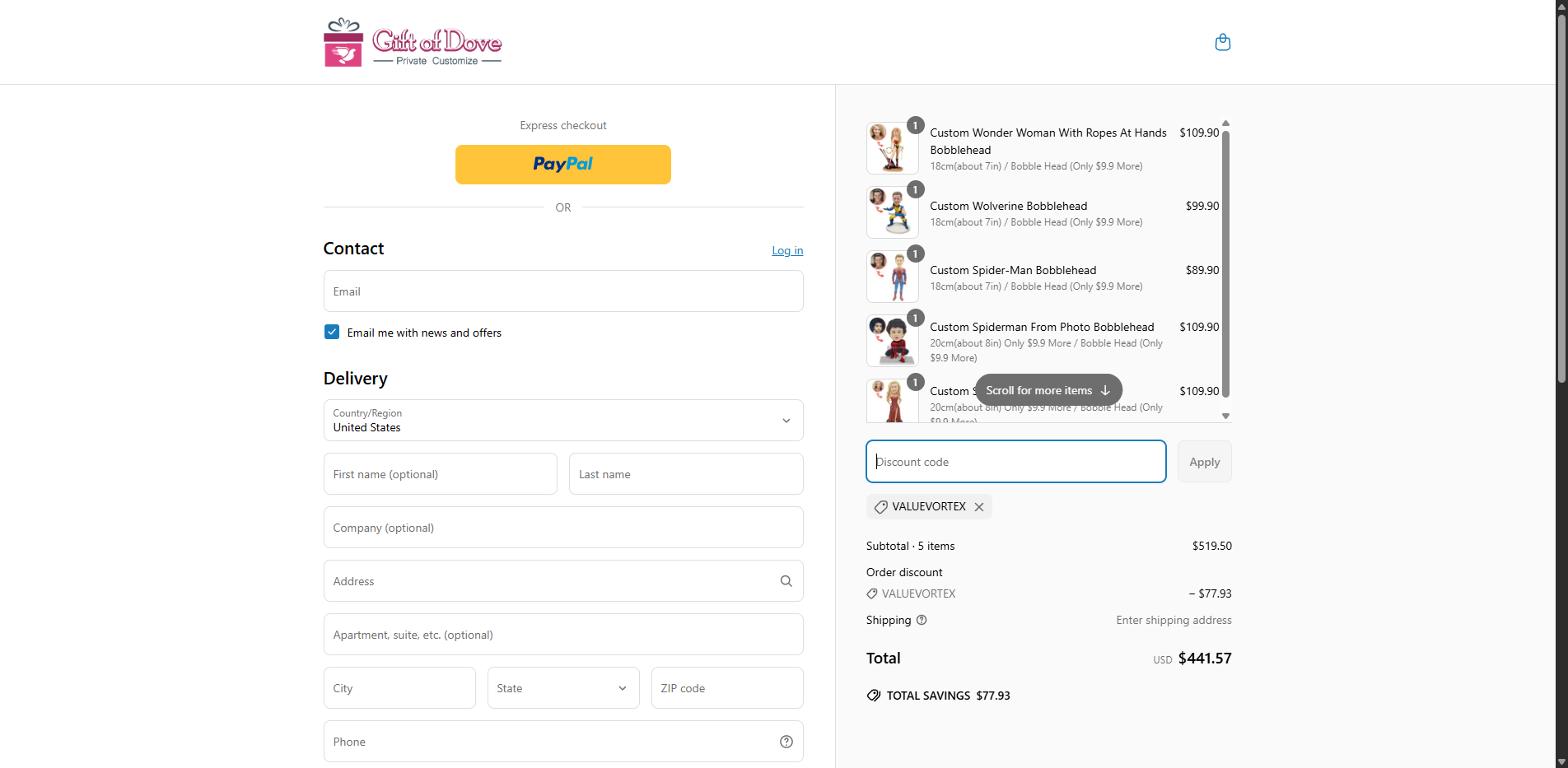Click the Wolverine Bobblehead thumbnail

click(x=892, y=212)
